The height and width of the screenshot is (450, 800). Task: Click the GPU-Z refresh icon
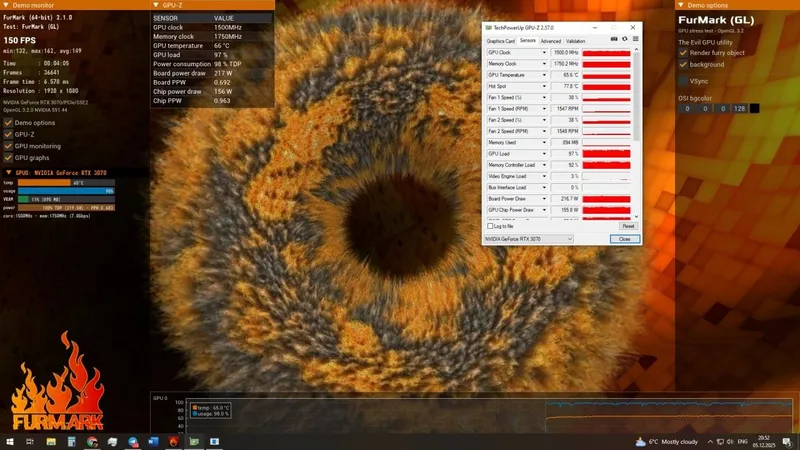(624, 39)
